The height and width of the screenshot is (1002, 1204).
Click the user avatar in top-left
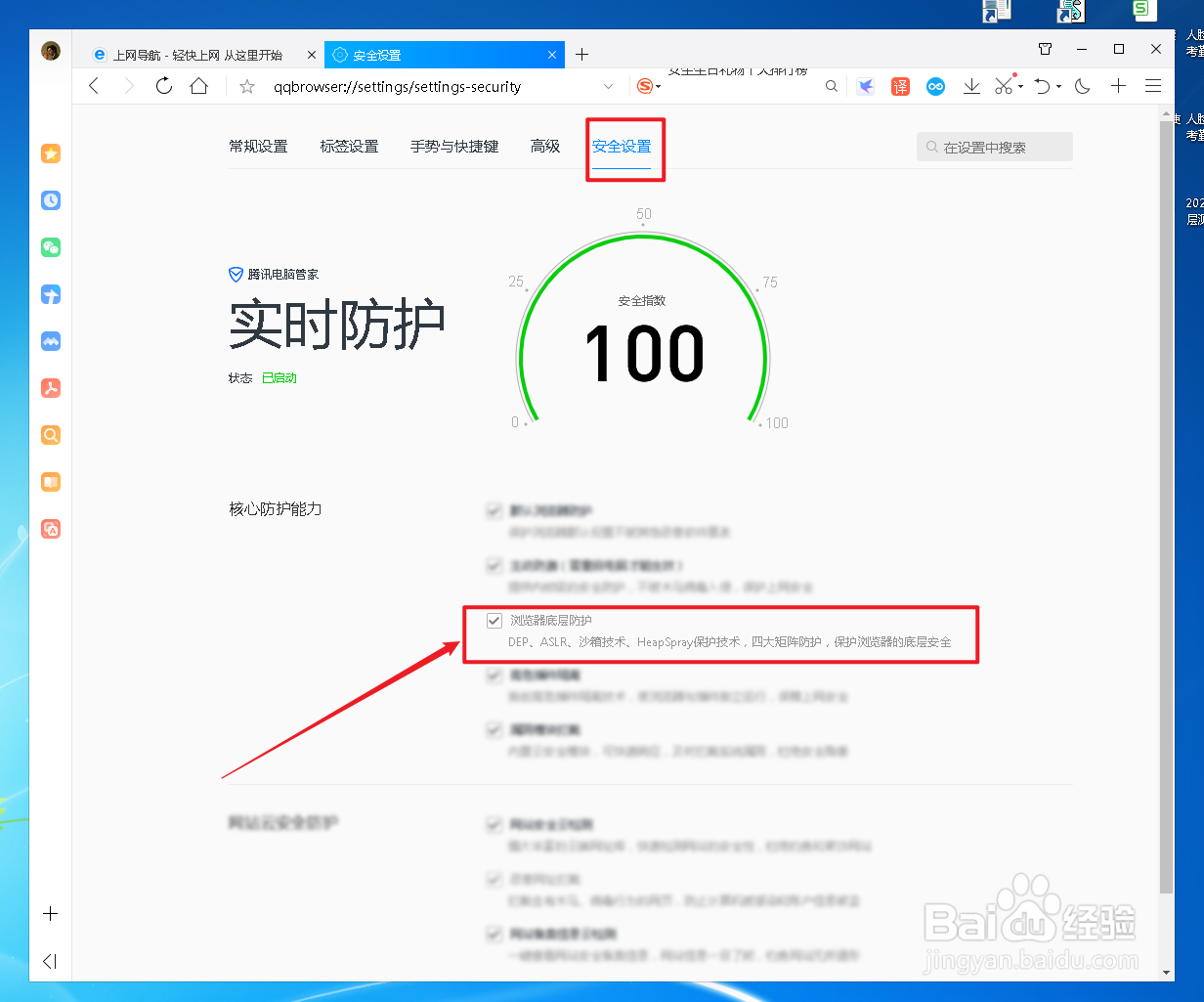[x=51, y=51]
